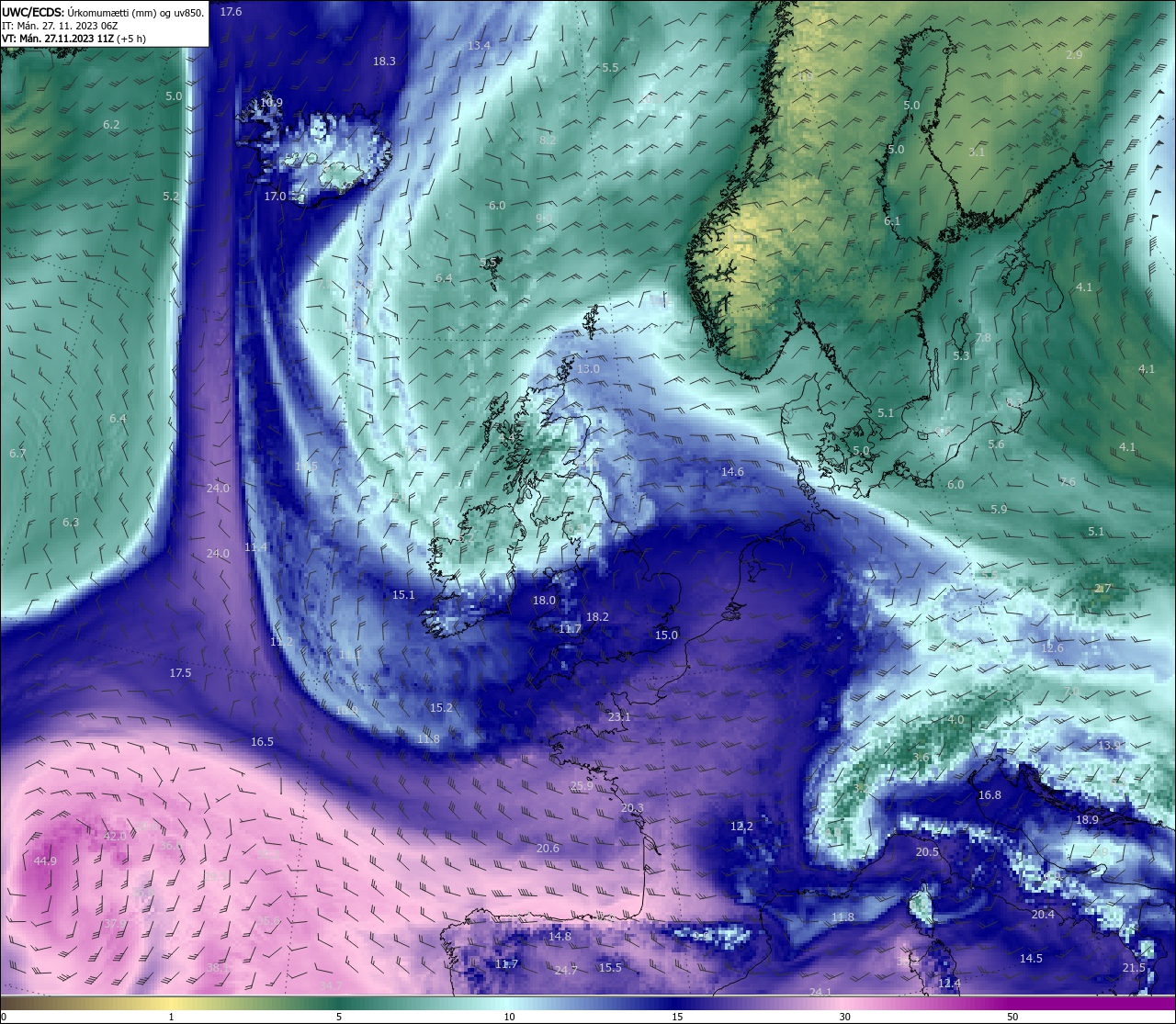Screen dimensions: 1176x1024
Task: Click the 15.1 value off southwest Ireland
Action: [x=403, y=595]
